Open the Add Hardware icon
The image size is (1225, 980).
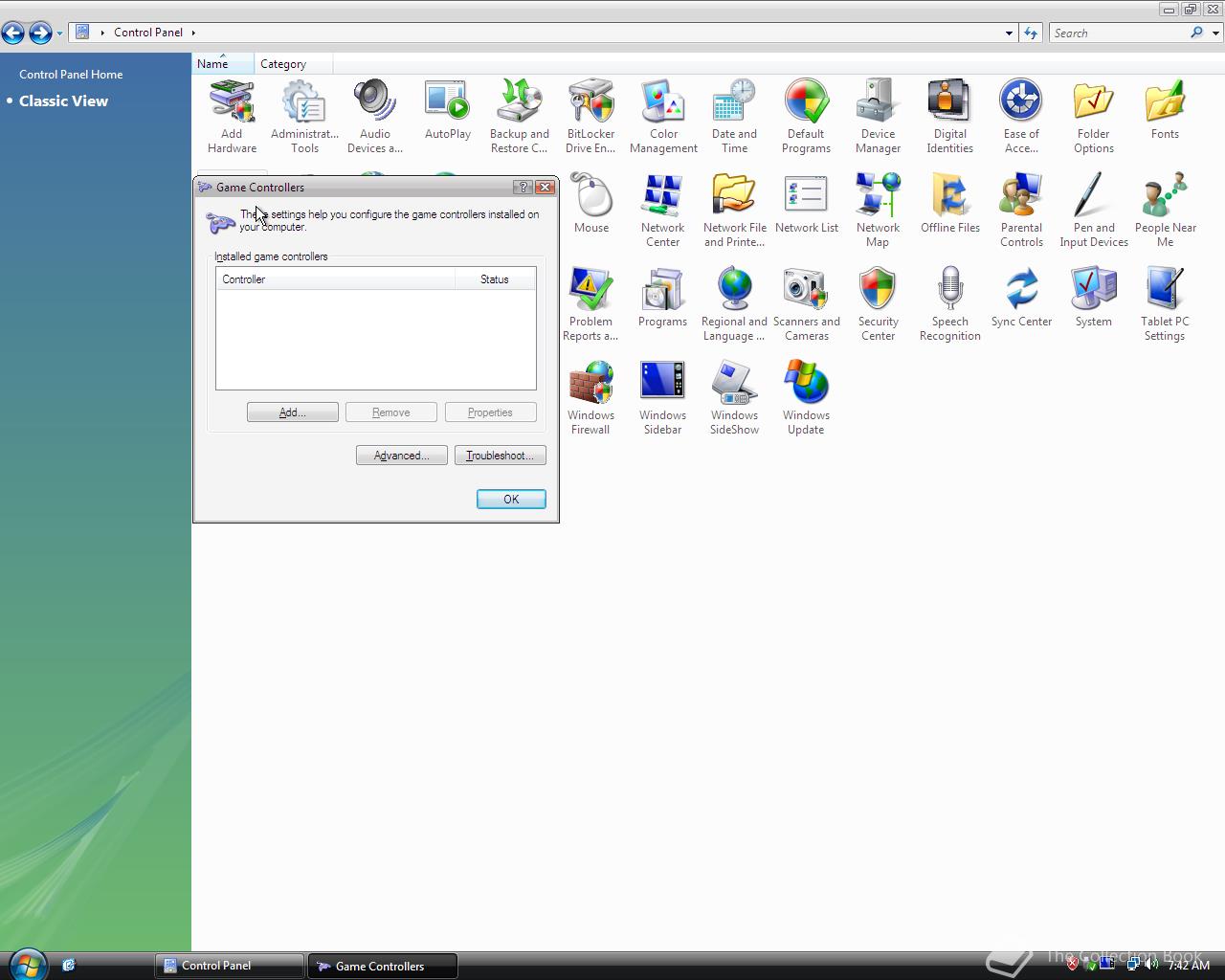tap(232, 117)
